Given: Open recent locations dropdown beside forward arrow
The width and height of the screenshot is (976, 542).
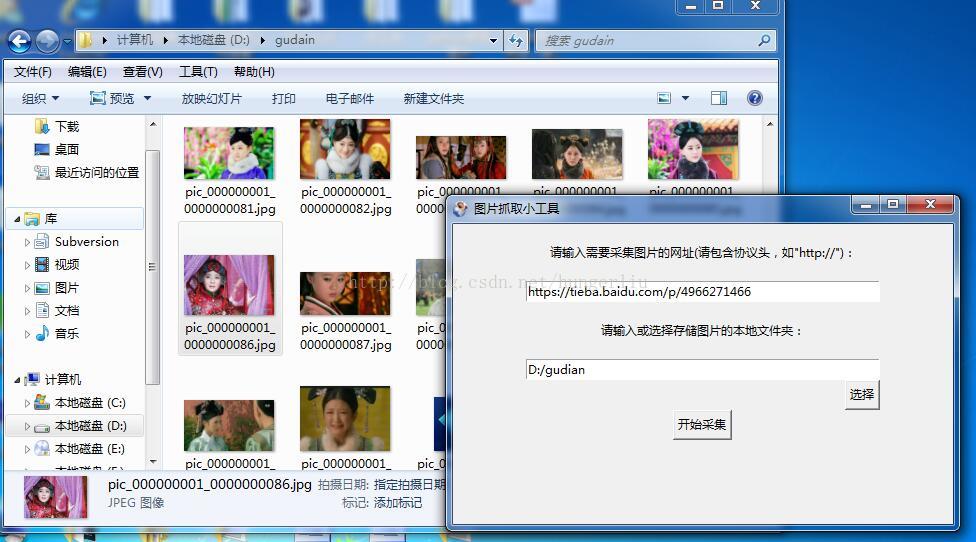Looking at the screenshot, I should [x=67, y=42].
